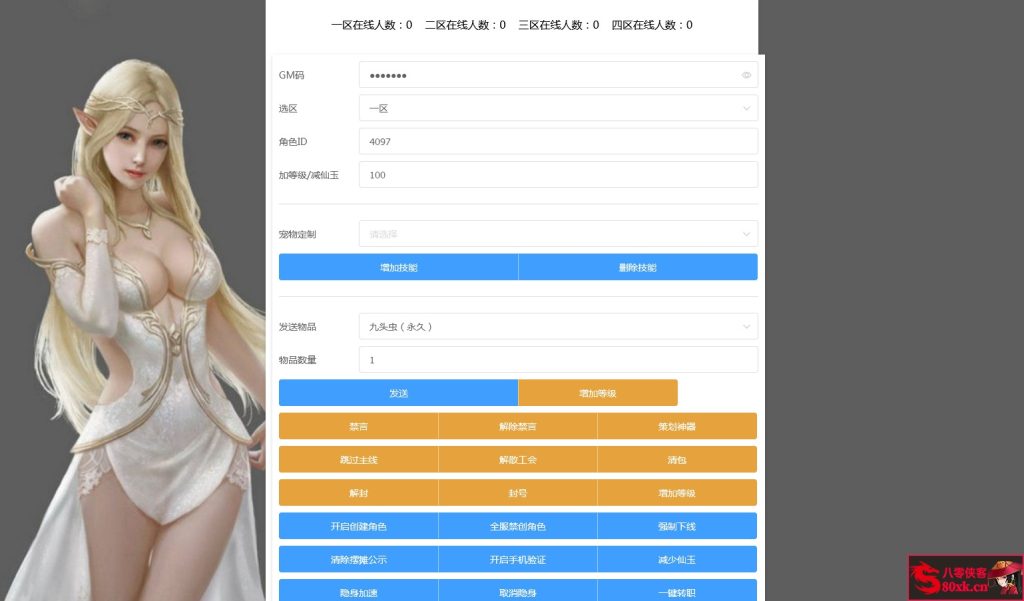Open the 发送物品 dropdown showing 九头虫（永久）

point(558,326)
